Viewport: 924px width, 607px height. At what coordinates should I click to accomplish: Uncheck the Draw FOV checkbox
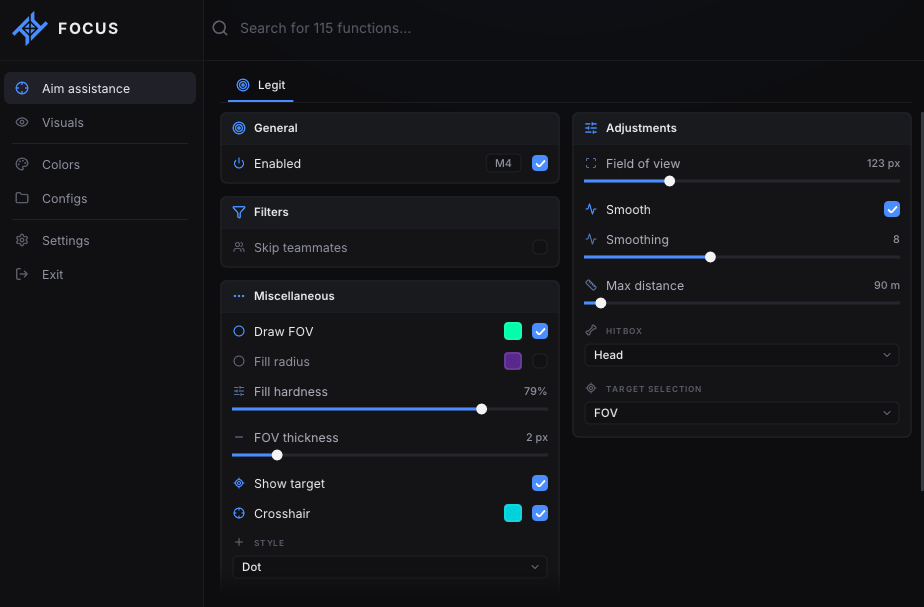540,331
